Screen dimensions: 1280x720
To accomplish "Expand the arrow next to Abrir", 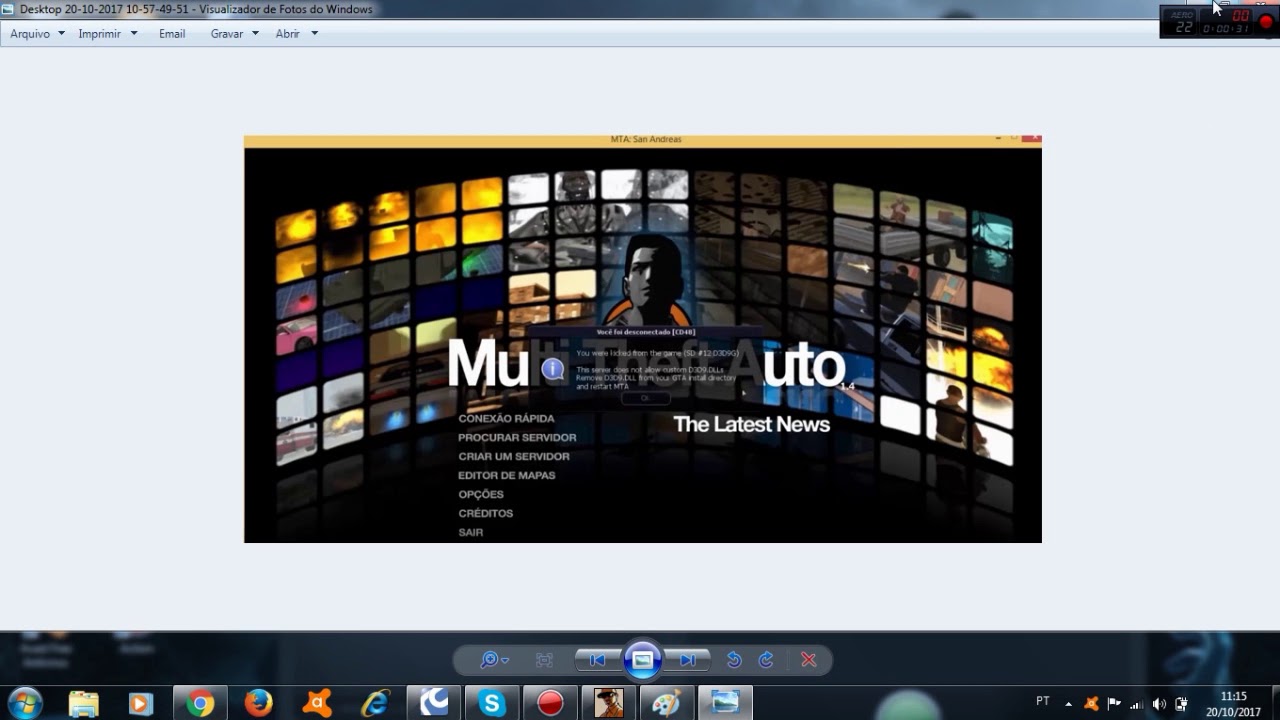I will 314,33.
